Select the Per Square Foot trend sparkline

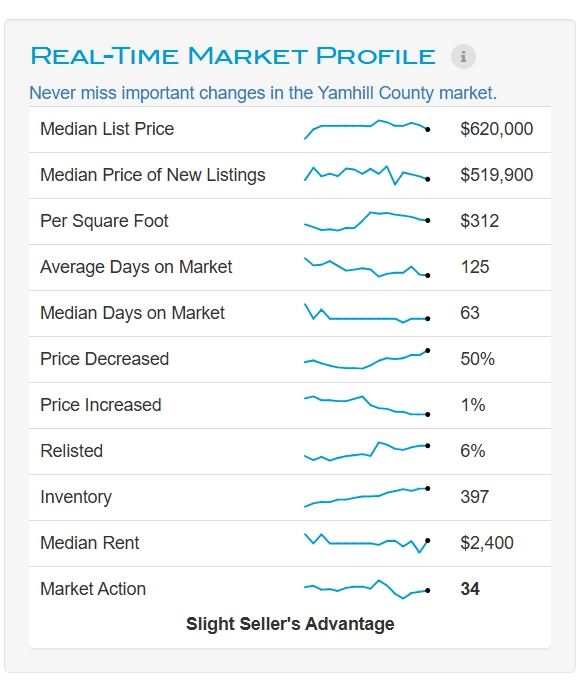(x=367, y=221)
